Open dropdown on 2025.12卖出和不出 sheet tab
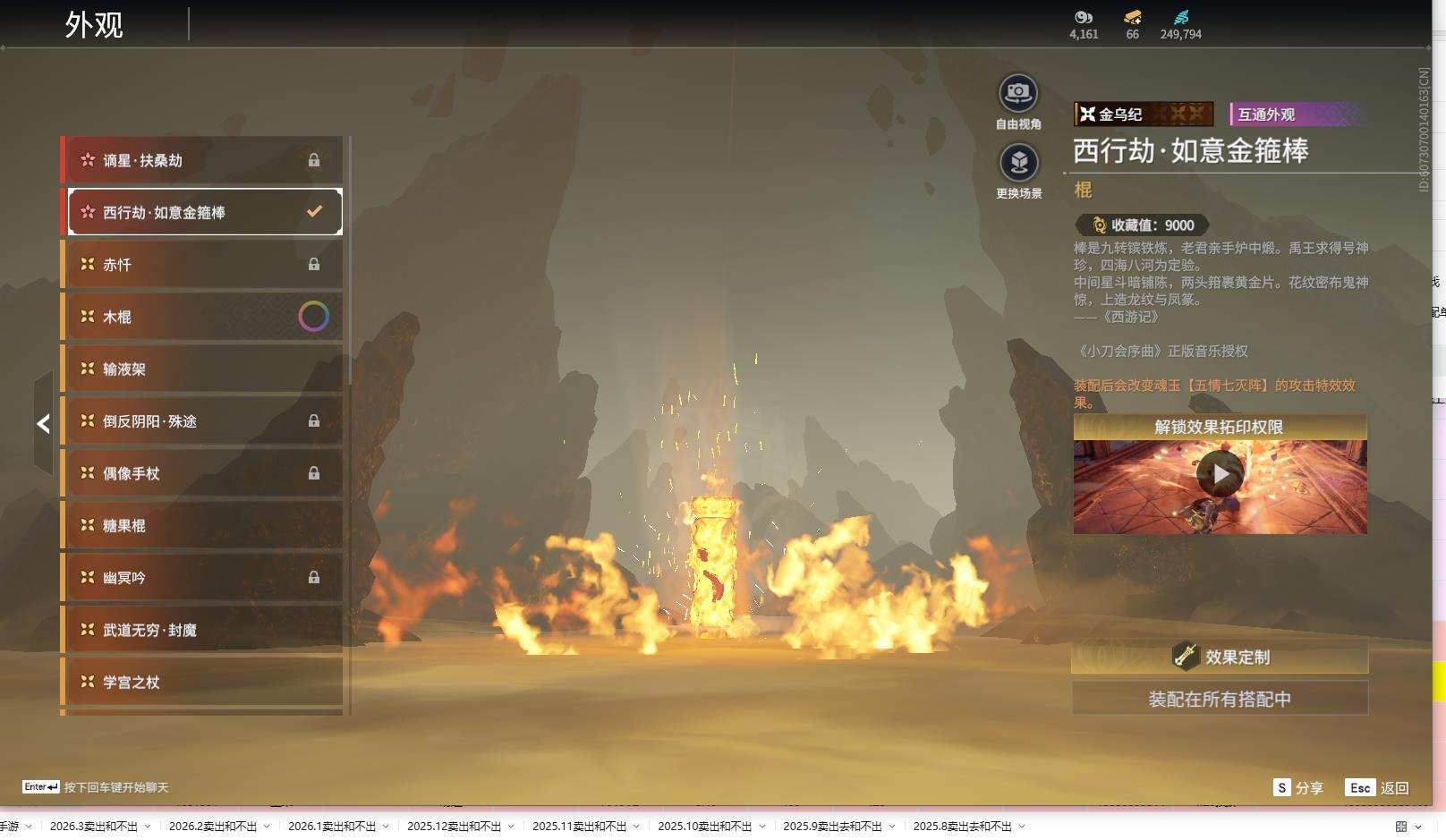The height and width of the screenshot is (840, 1446). (x=511, y=827)
